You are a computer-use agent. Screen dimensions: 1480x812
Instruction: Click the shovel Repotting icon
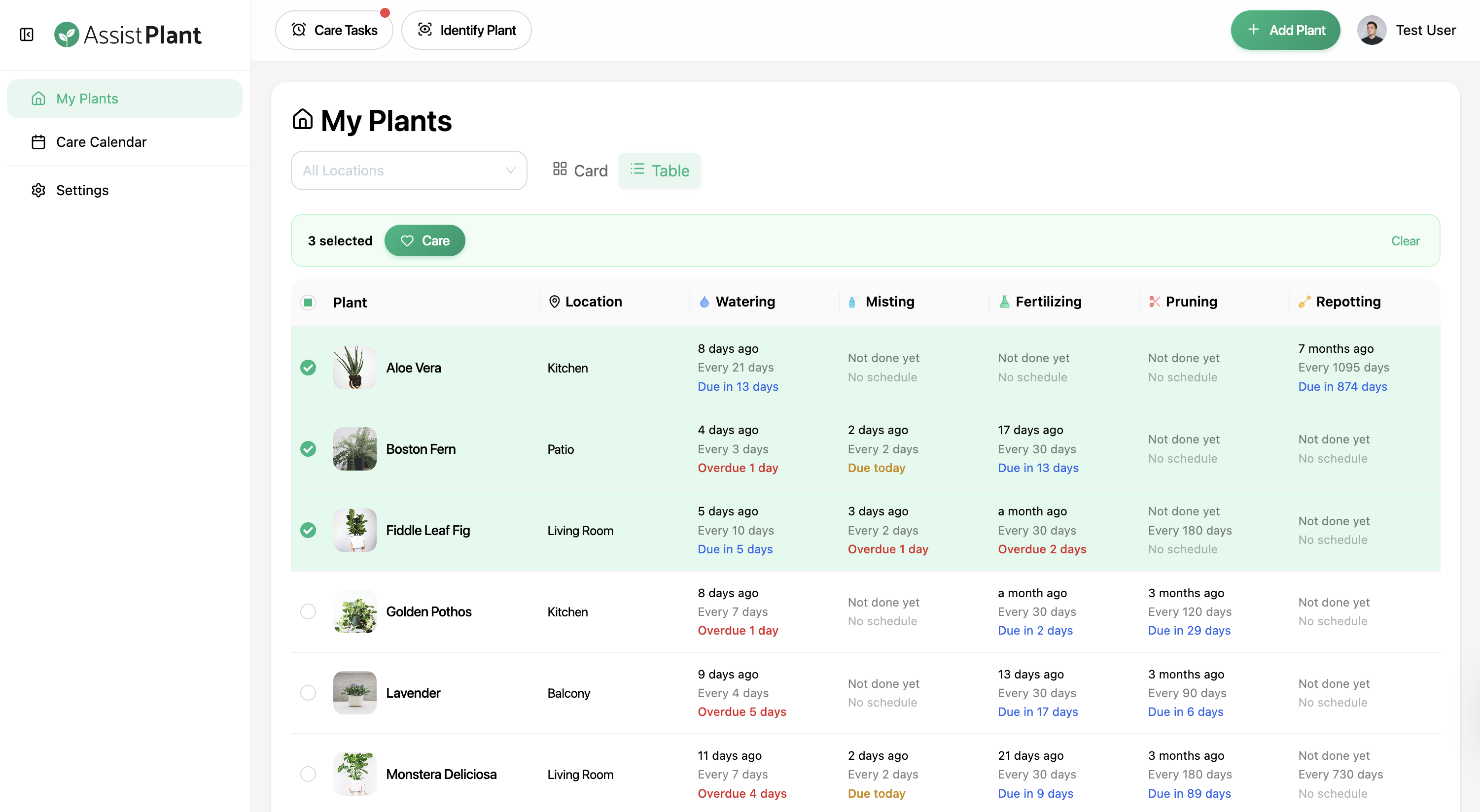1304,302
